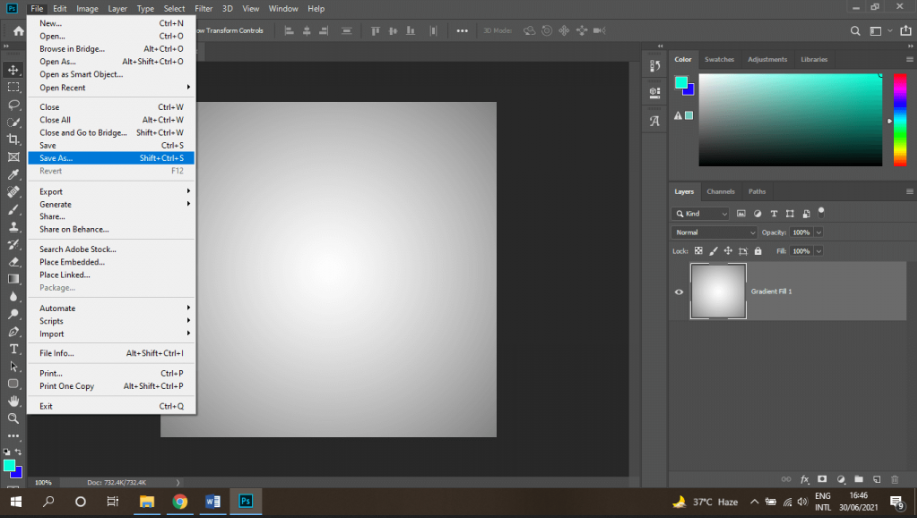
Task: Open the Filter menu
Action: (x=204, y=9)
